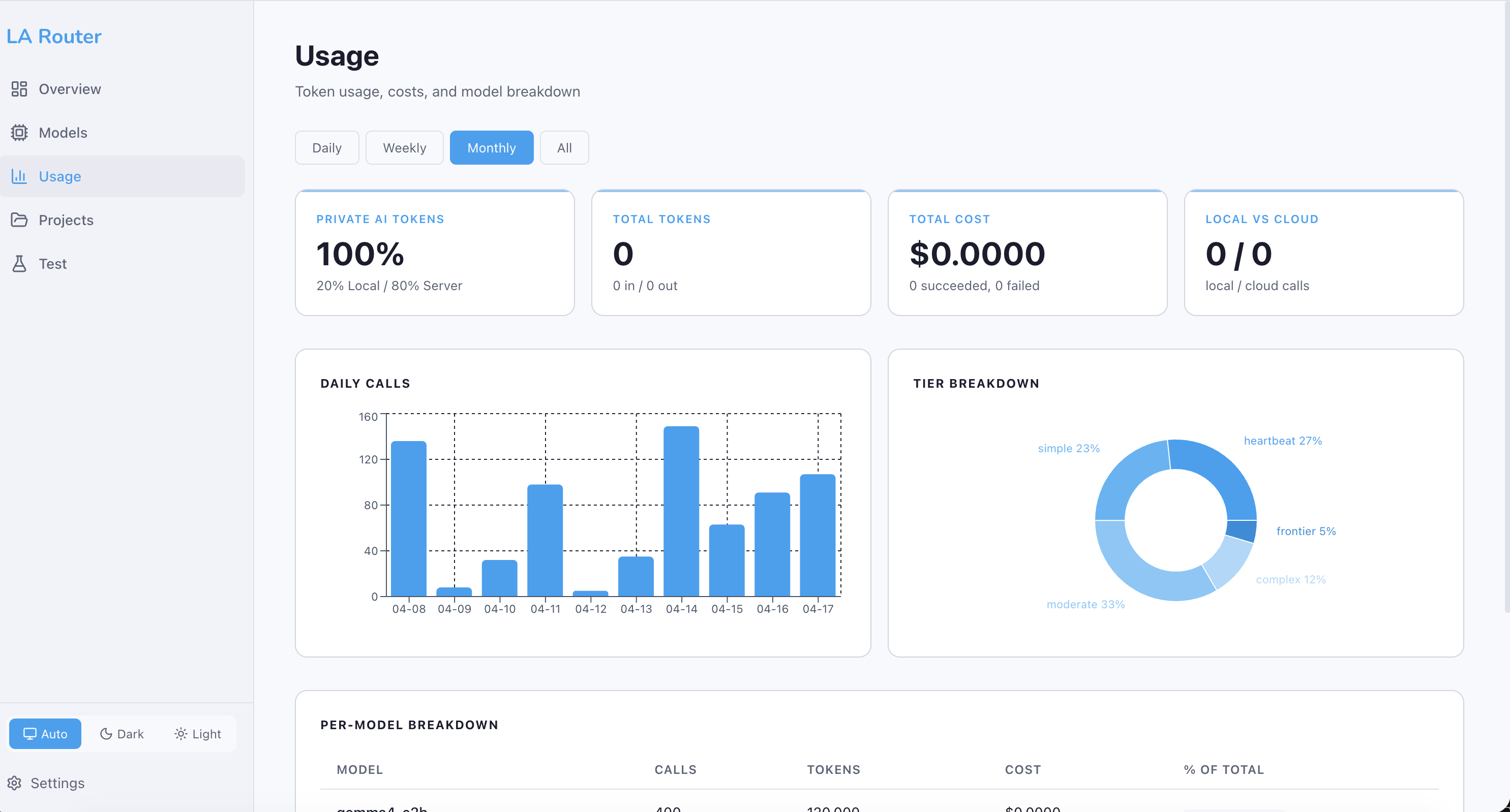Click the Per-Model Breakdown heading

pyautogui.click(x=409, y=725)
